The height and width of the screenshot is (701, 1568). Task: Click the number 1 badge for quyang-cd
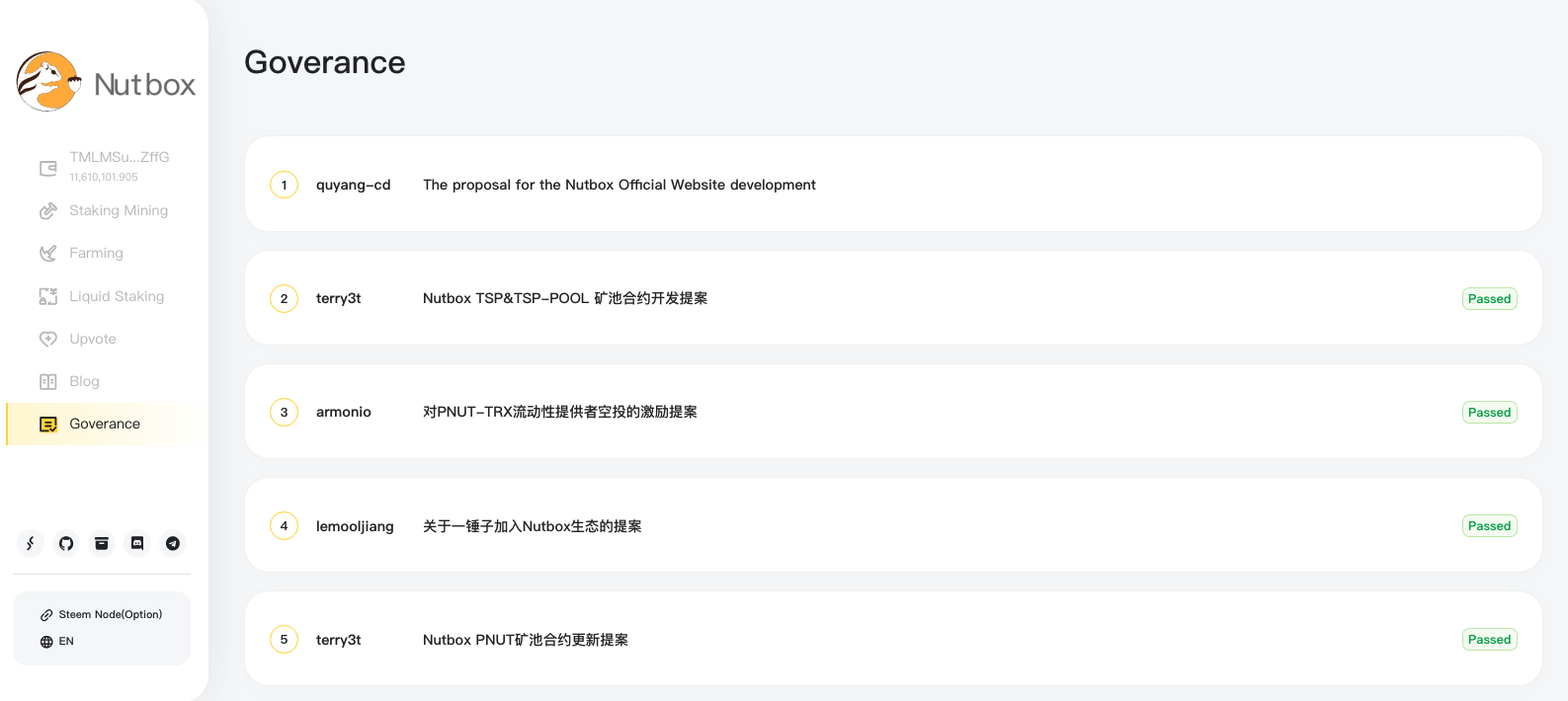click(x=284, y=185)
